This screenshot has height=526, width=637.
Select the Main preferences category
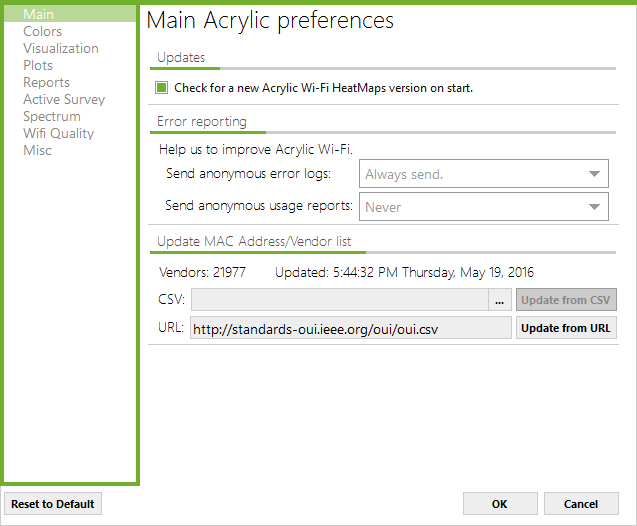(x=70, y=14)
